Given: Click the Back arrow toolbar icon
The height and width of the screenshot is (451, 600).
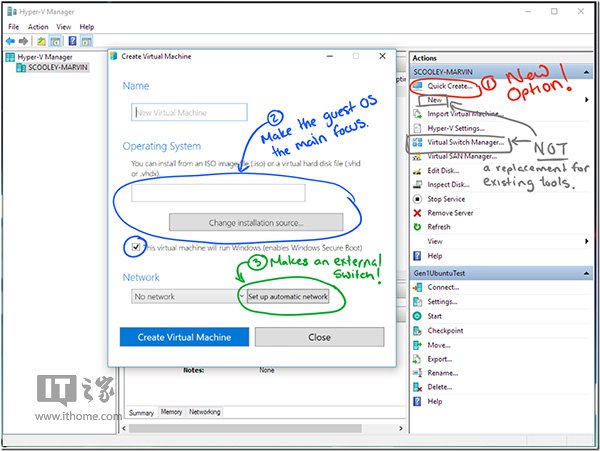Looking at the screenshot, I should [10, 41].
